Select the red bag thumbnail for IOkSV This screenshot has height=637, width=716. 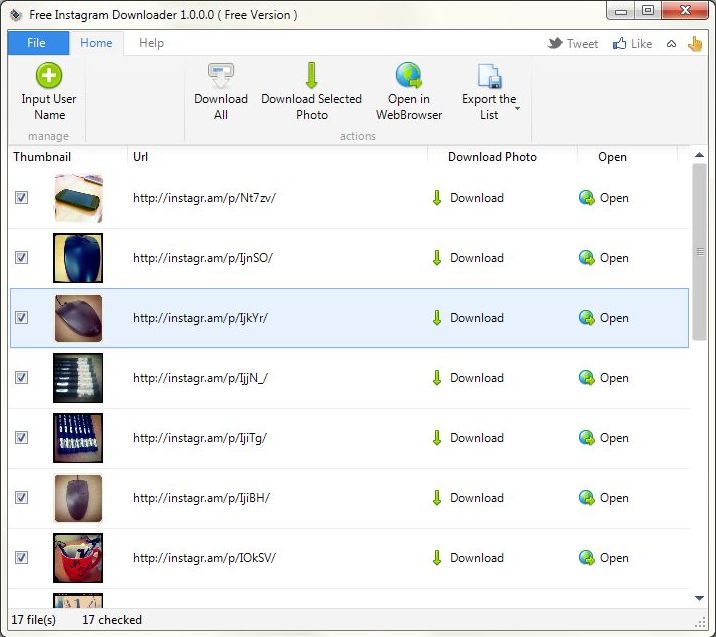click(x=78, y=558)
